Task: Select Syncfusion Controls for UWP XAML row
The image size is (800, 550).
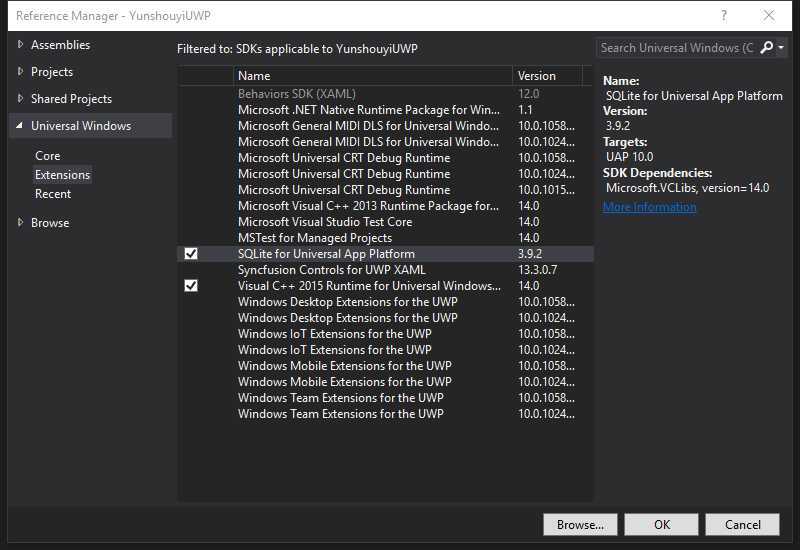Action: click(x=386, y=269)
